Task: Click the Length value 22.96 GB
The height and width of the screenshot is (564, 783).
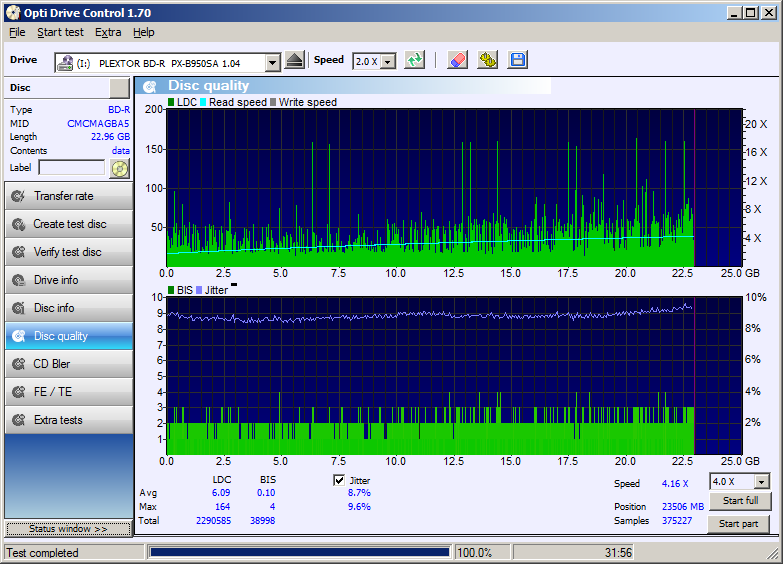Action: tap(110, 137)
